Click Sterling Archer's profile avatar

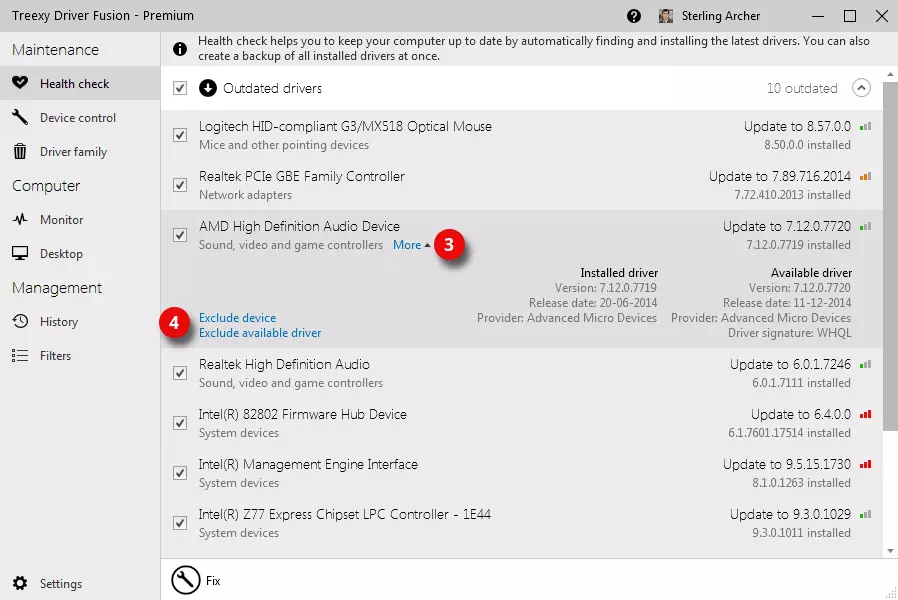(x=665, y=16)
